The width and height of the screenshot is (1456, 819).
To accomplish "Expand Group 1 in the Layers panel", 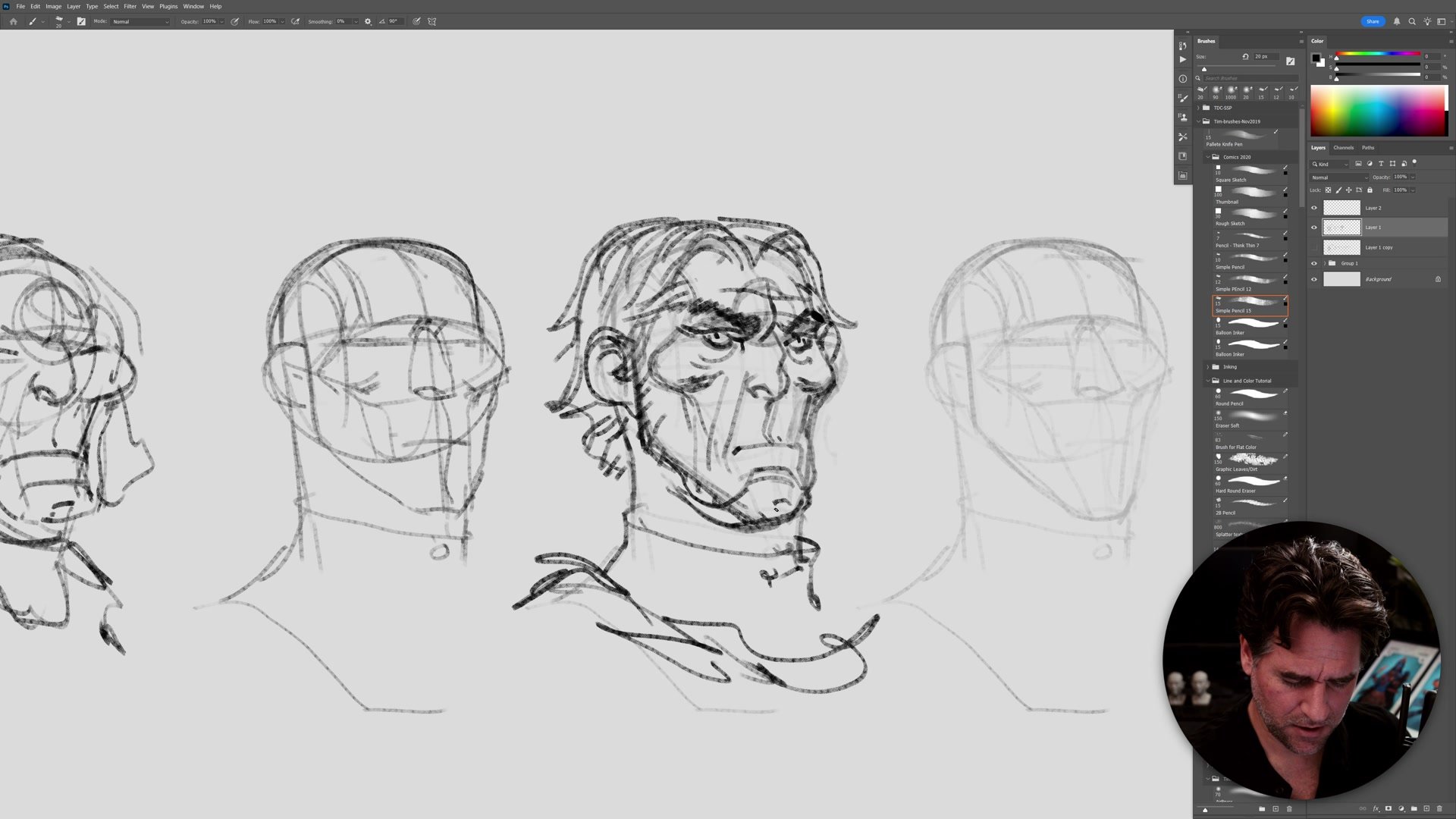I will 1324,263.
